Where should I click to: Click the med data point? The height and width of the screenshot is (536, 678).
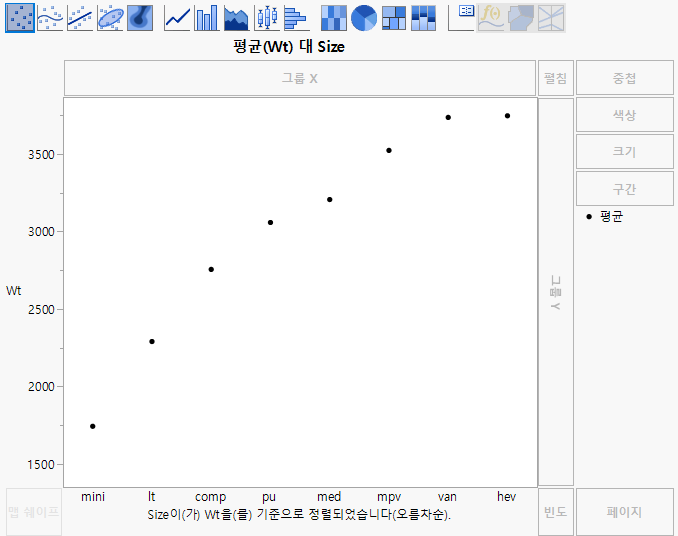(x=329, y=200)
